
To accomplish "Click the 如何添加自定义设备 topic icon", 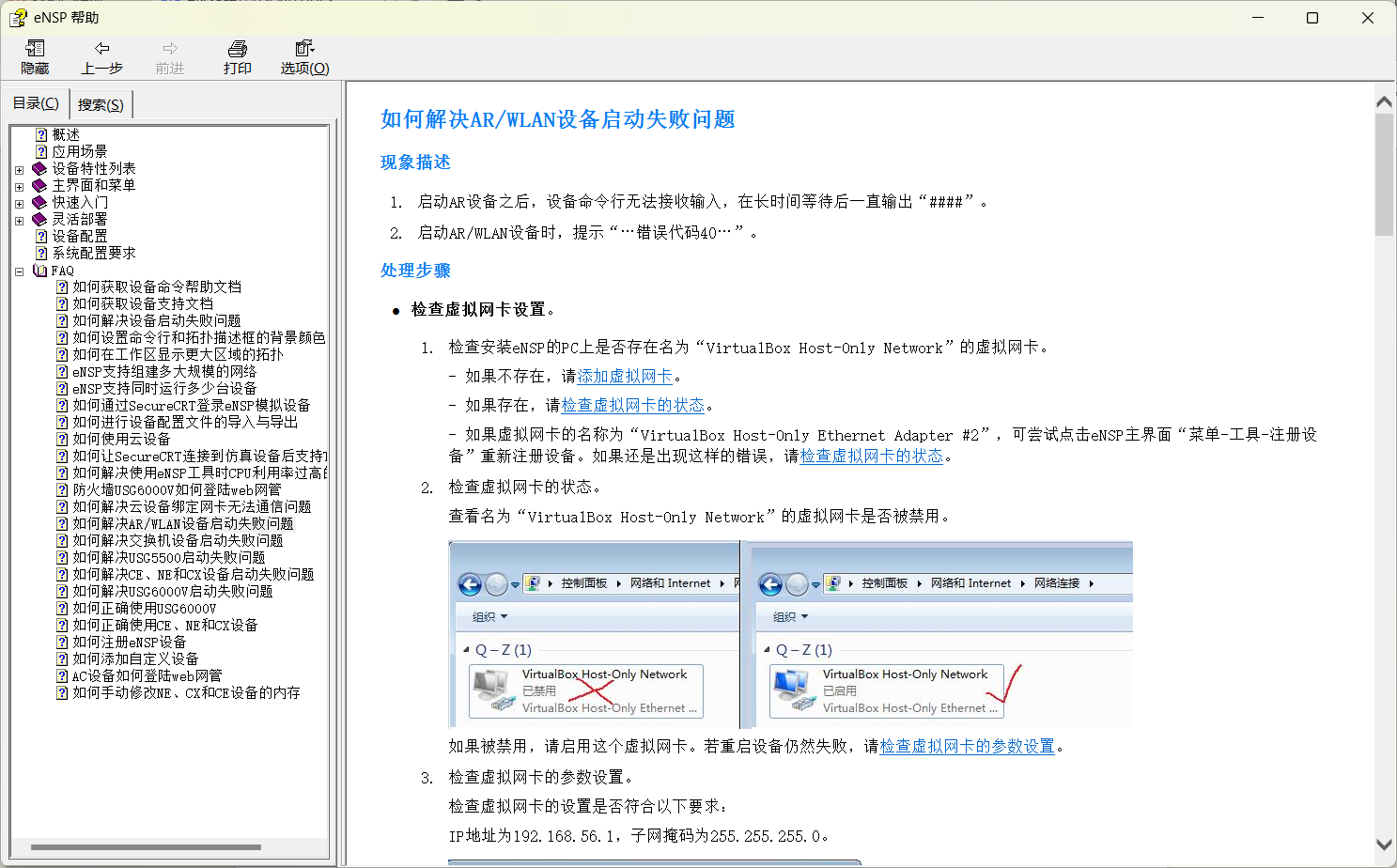I will point(62,659).
